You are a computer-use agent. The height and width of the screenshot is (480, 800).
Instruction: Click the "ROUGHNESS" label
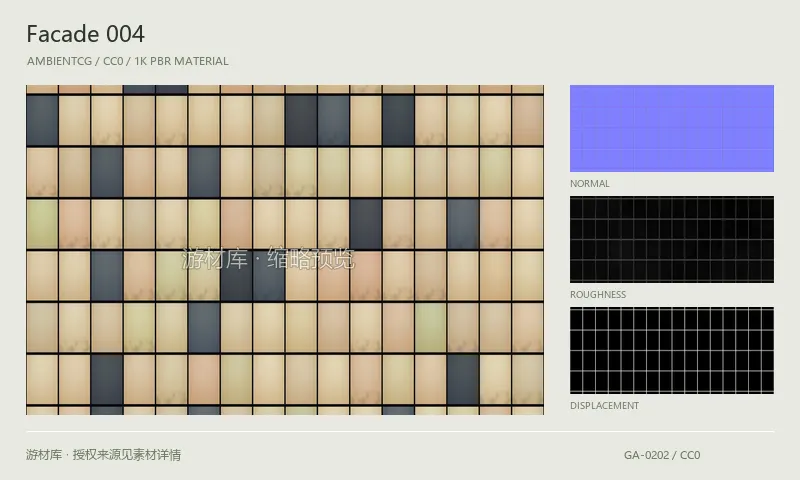point(598,294)
